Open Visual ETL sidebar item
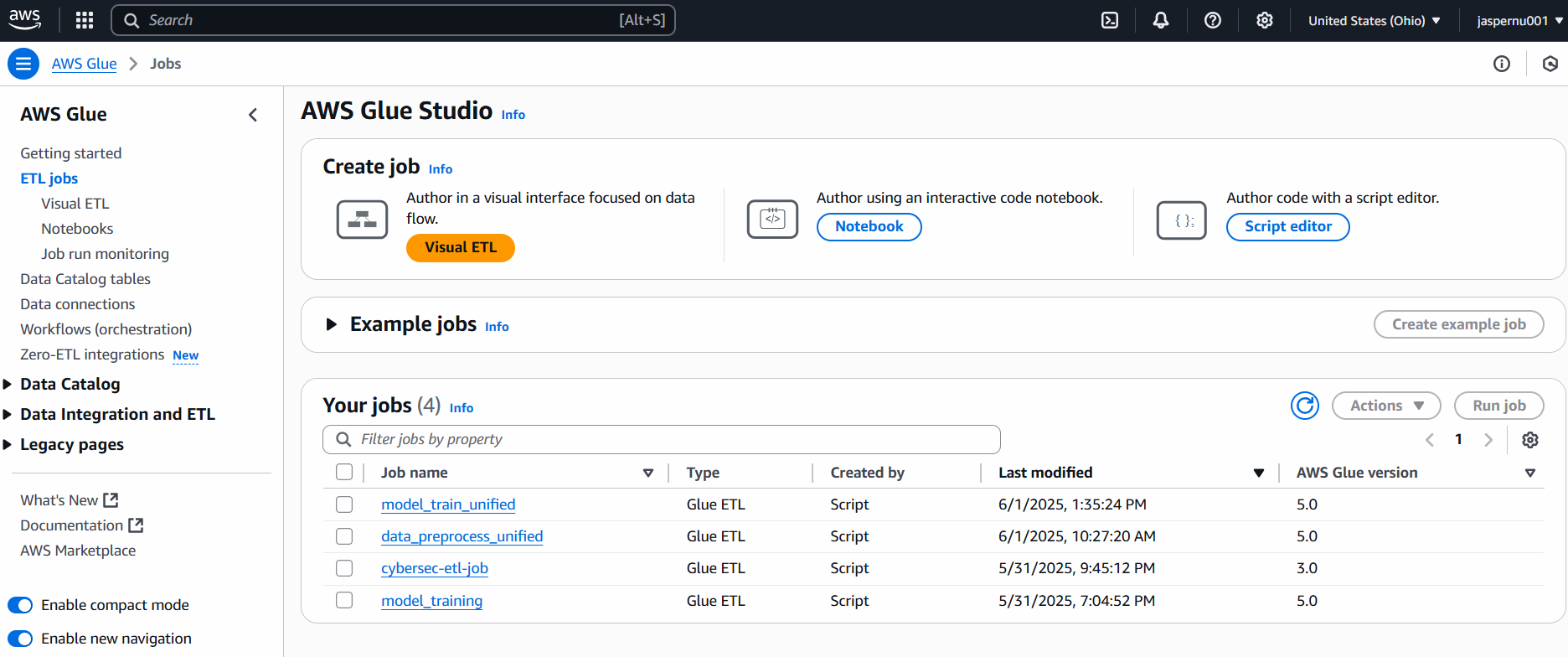The image size is (1568, 657). point(75,204)
